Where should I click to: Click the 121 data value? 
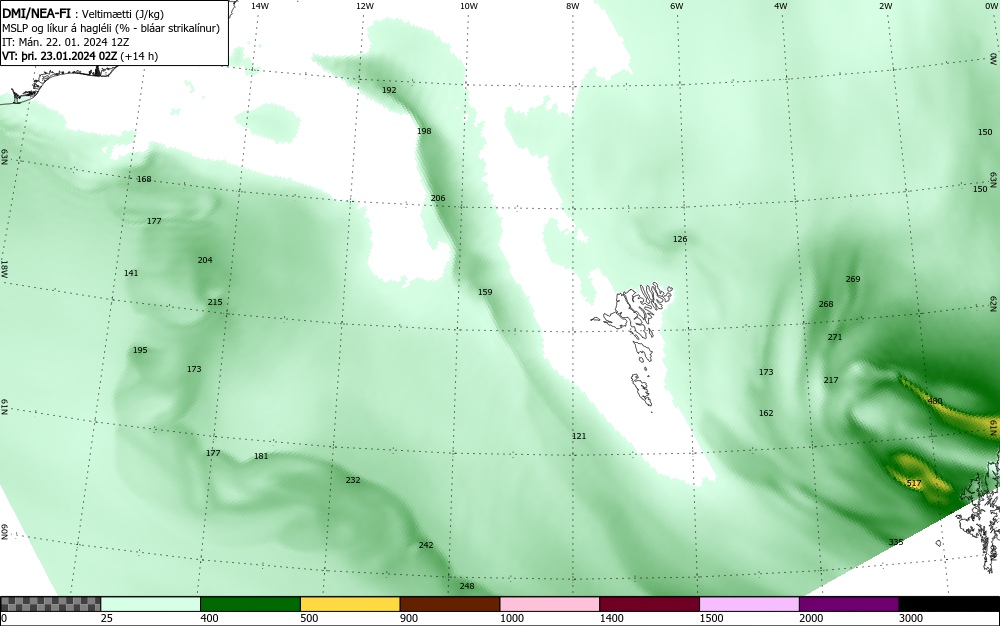click(578, 436)
